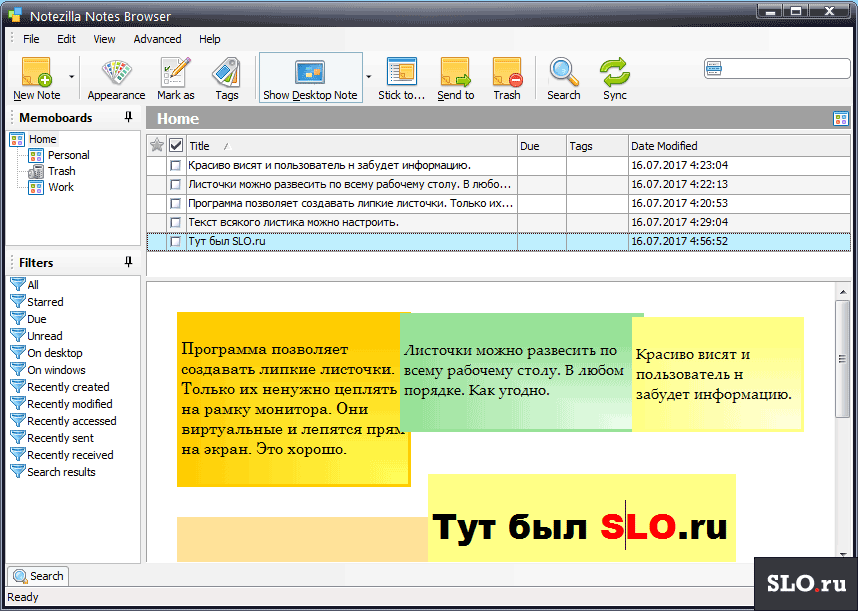Toggle the select-all checkbox in table header
This screenshot has width=858, height=611.
(x=176, y=146)
